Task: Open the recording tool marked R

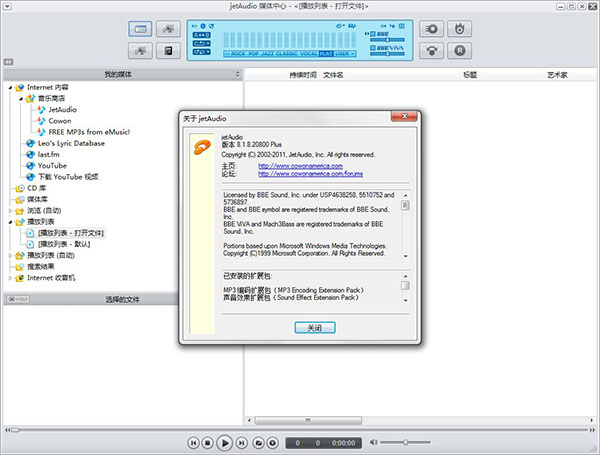Action: [460, 51]
